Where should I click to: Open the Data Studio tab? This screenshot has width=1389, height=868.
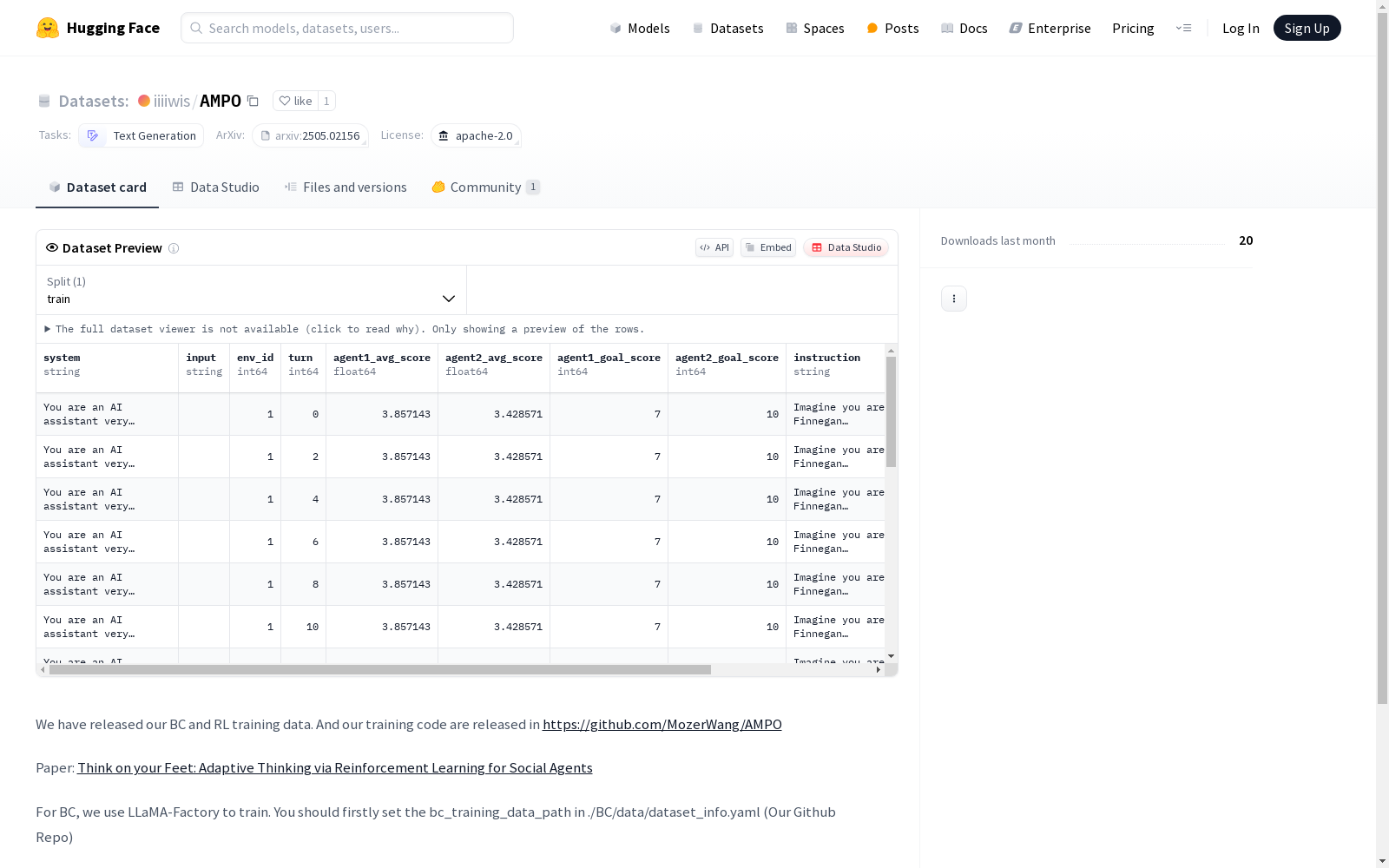[215, 187]
